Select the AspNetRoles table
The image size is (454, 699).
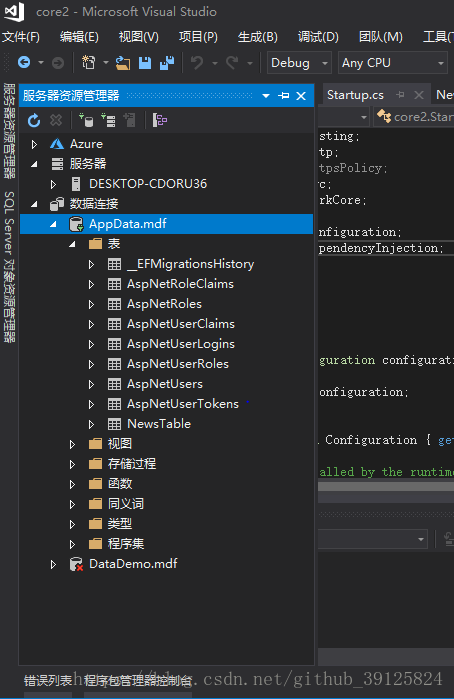[x=164, y=304]
